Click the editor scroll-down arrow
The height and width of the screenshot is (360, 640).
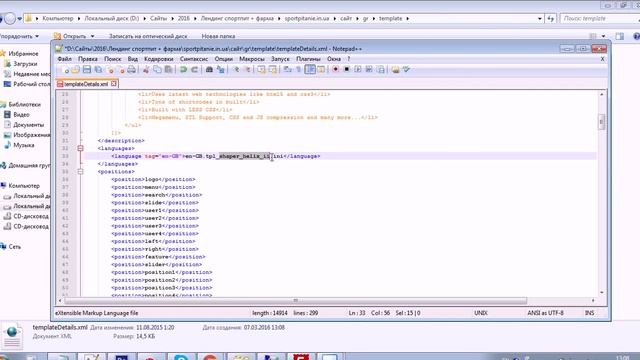(x=601, y=293)
